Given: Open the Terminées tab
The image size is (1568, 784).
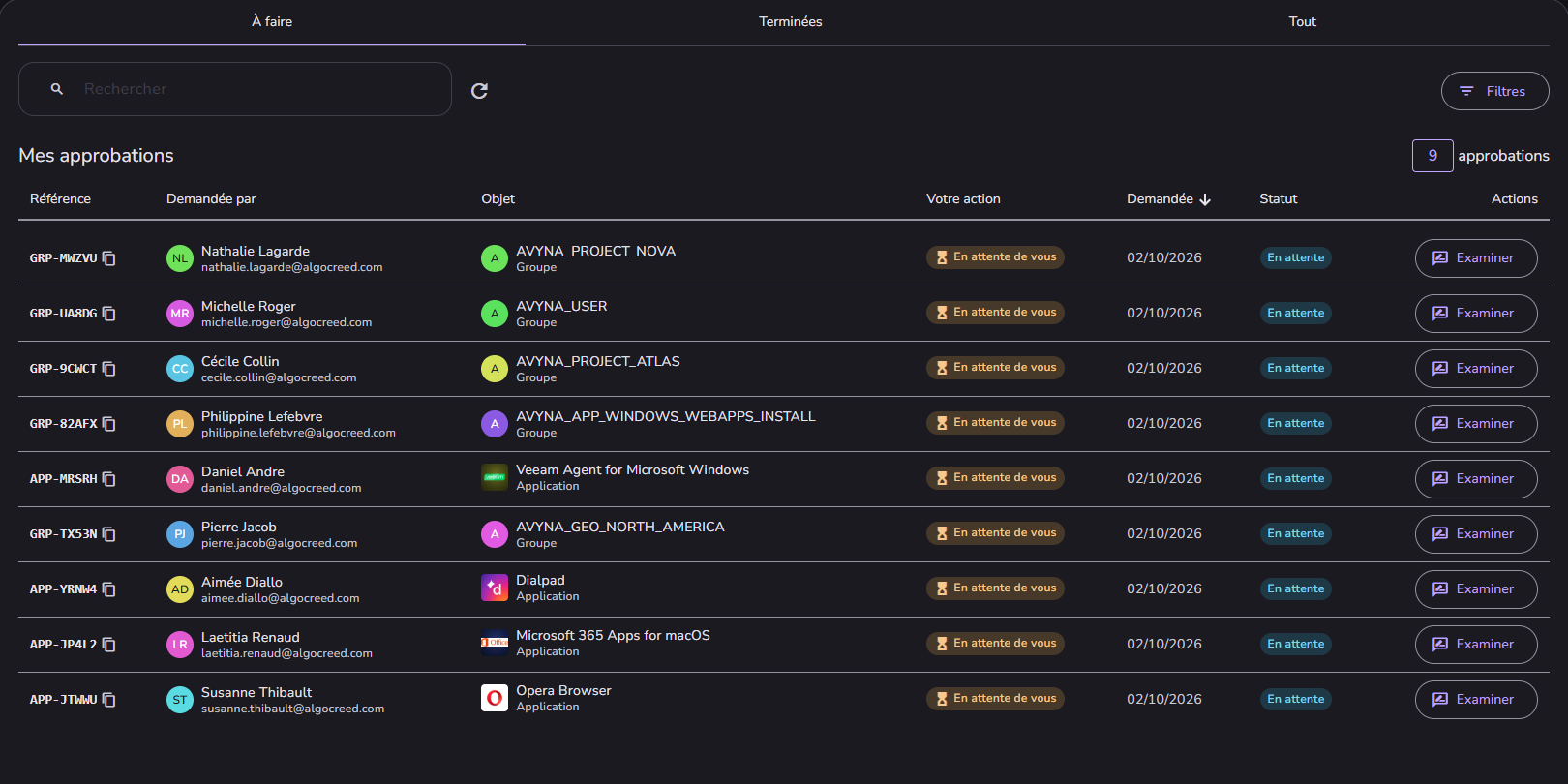Looking at the screenshot, I should (x=790, y=21).
